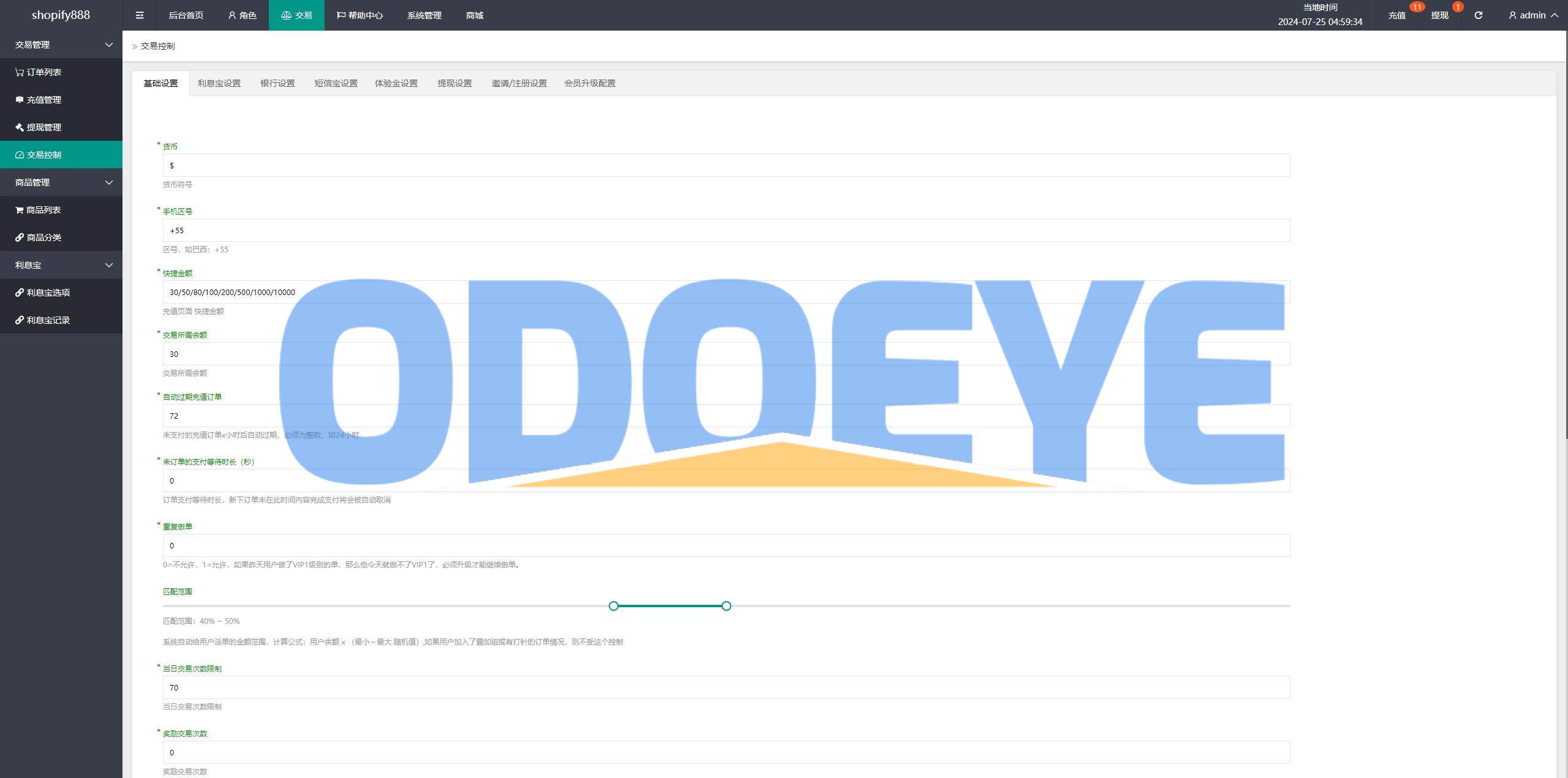Open the admin user dropdown

[1533, 15]
